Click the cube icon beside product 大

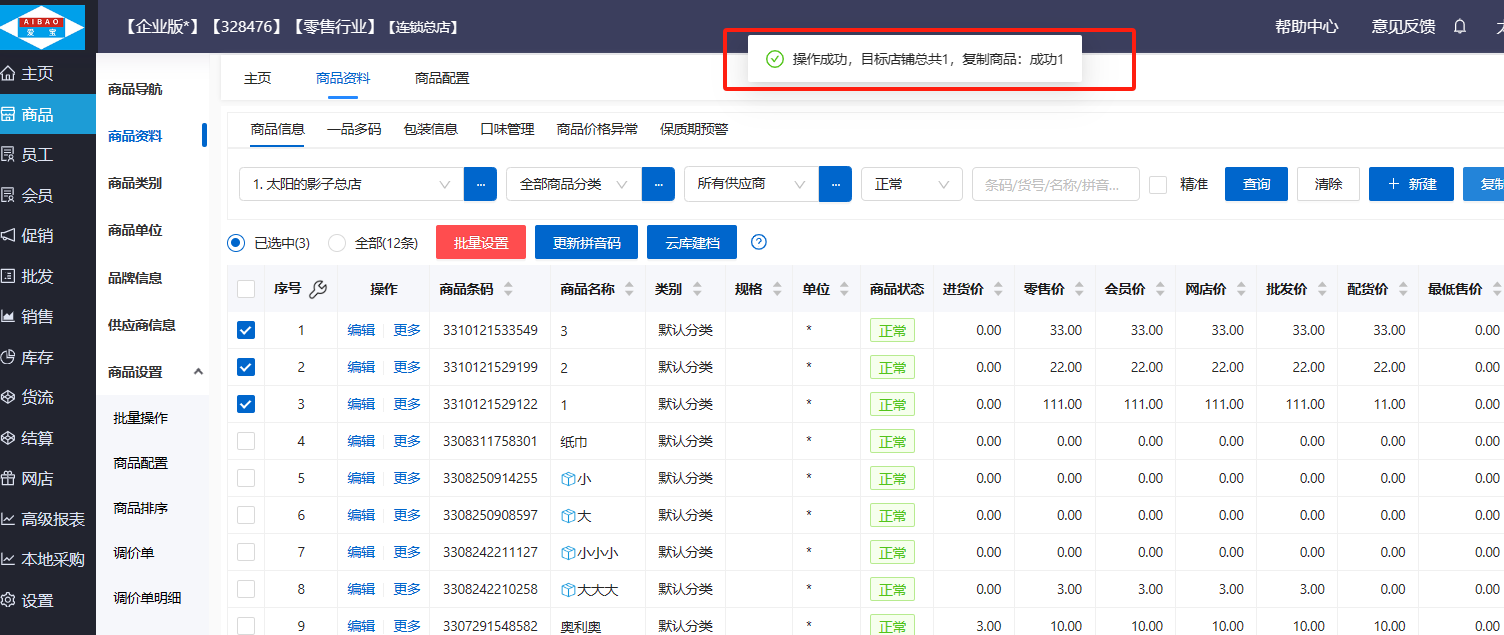569,516
